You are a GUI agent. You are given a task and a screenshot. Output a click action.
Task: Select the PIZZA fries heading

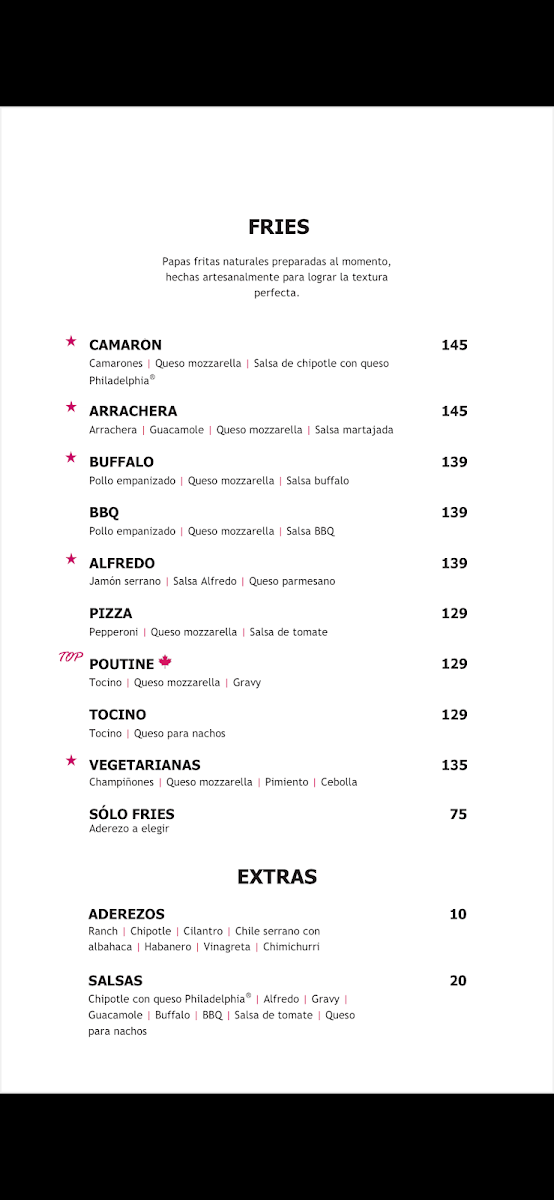click(111, 613)
